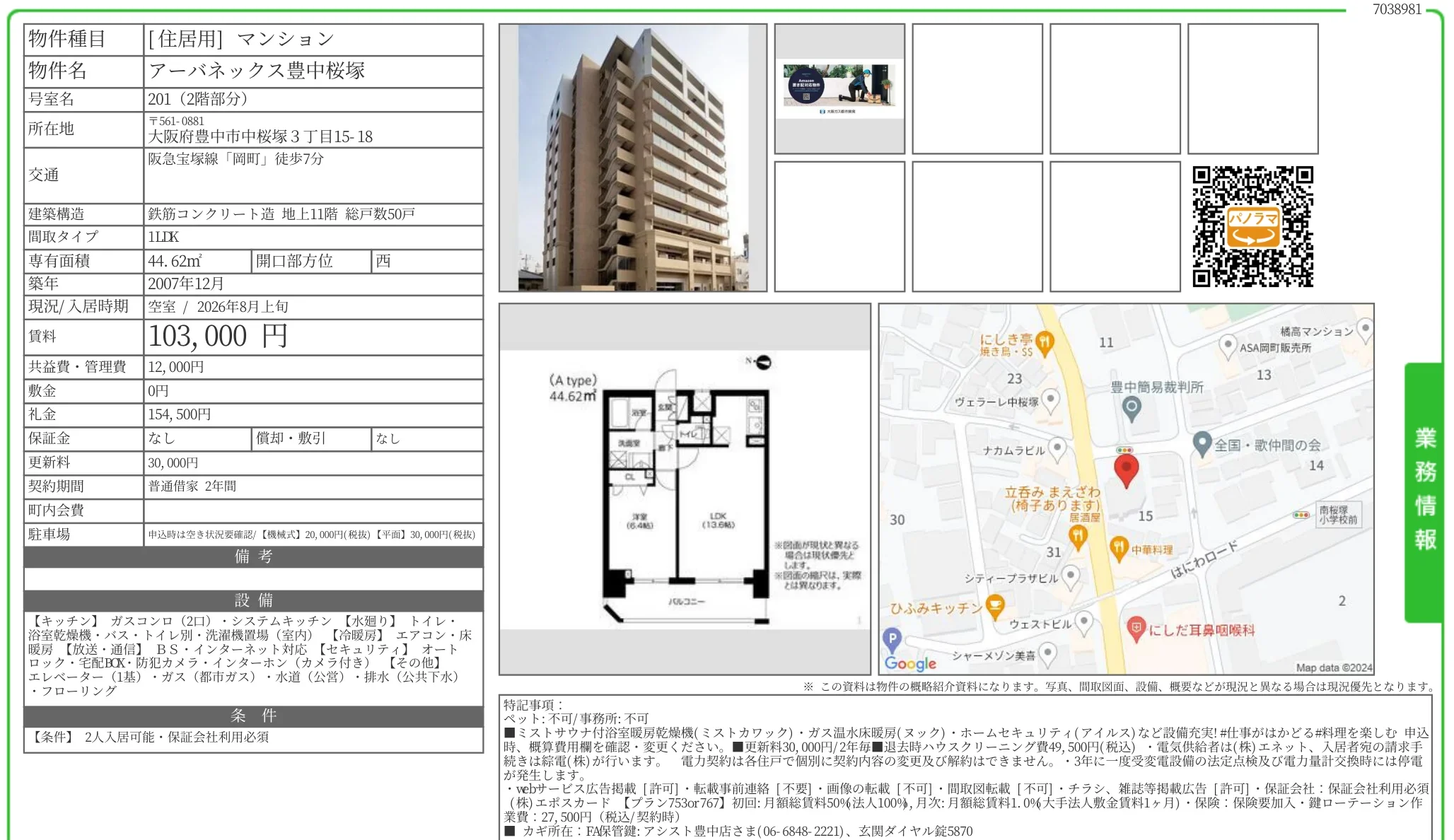Click the panorama QR code
Image resolution: width=1454 pixels, height=840 pixels.
1252,226
